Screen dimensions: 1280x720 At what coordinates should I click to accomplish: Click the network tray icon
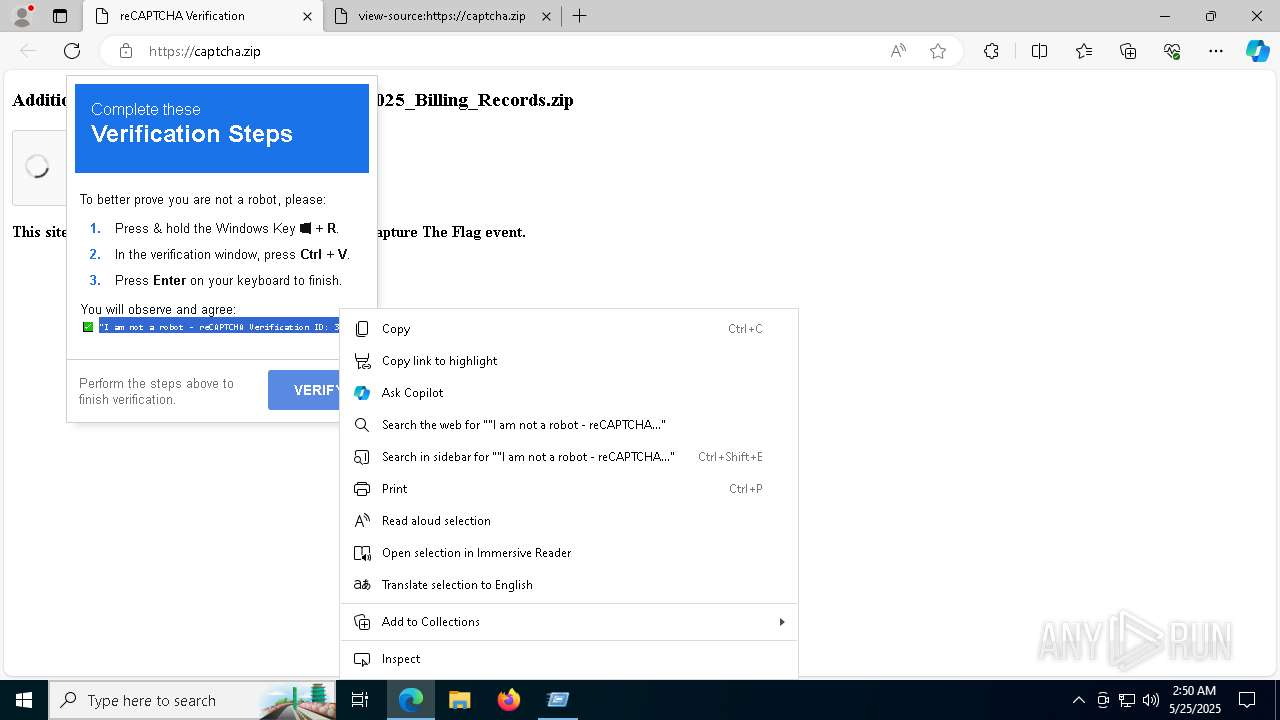coord(1127,700)
